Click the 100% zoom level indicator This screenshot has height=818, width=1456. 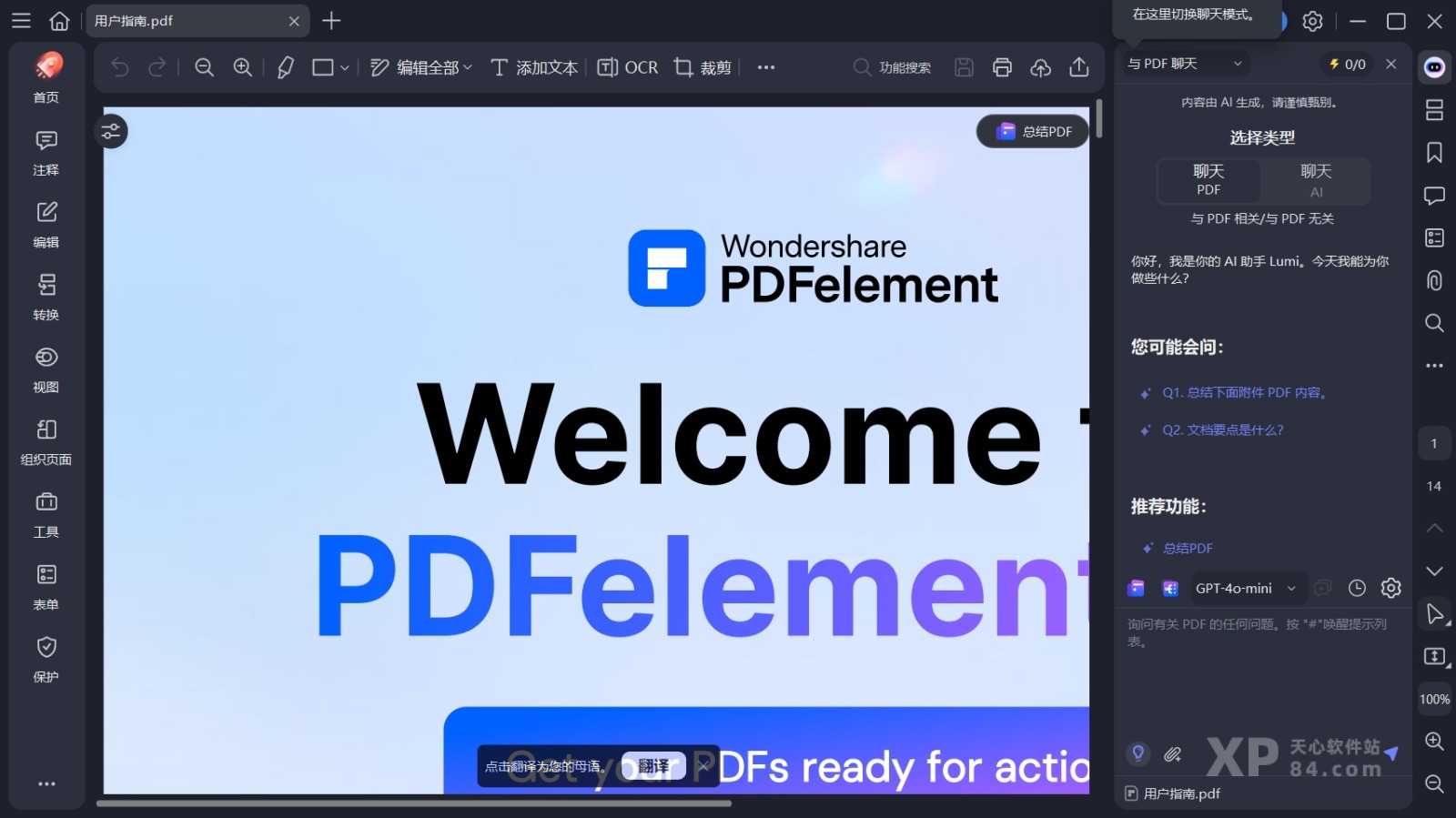pyautogui.click(x=1434, y=700)
